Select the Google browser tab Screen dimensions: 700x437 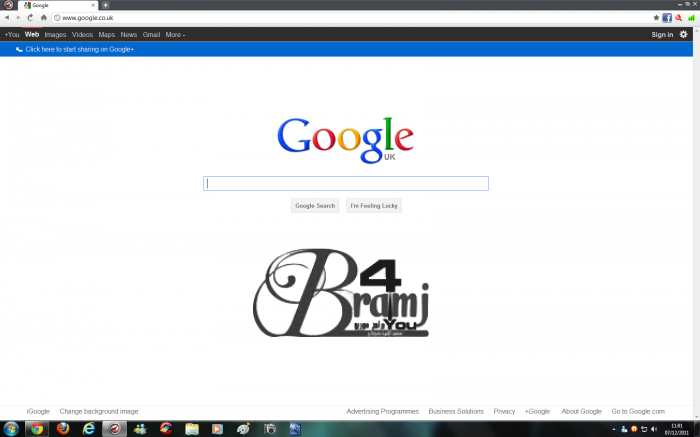click(x=55, y=5)
